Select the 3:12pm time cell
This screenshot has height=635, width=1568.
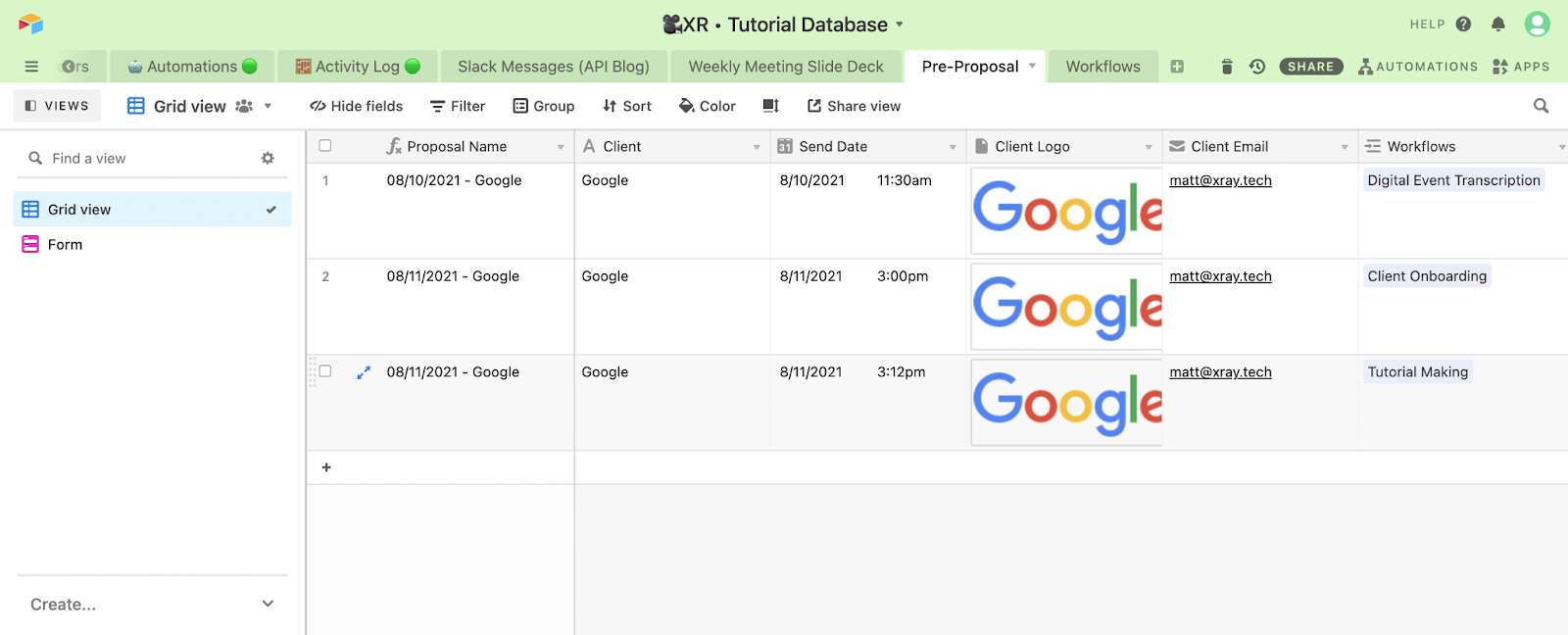[901, 372]
